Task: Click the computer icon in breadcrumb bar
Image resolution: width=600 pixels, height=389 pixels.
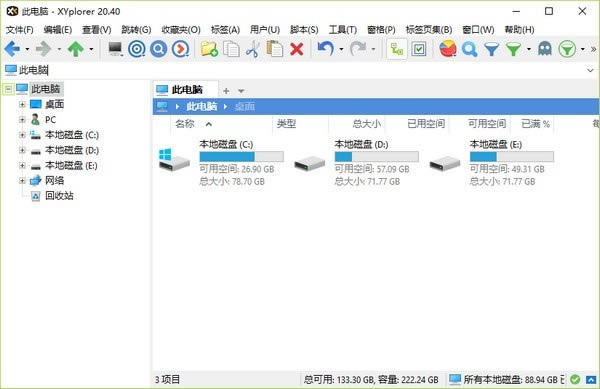Action: point(162,106)
